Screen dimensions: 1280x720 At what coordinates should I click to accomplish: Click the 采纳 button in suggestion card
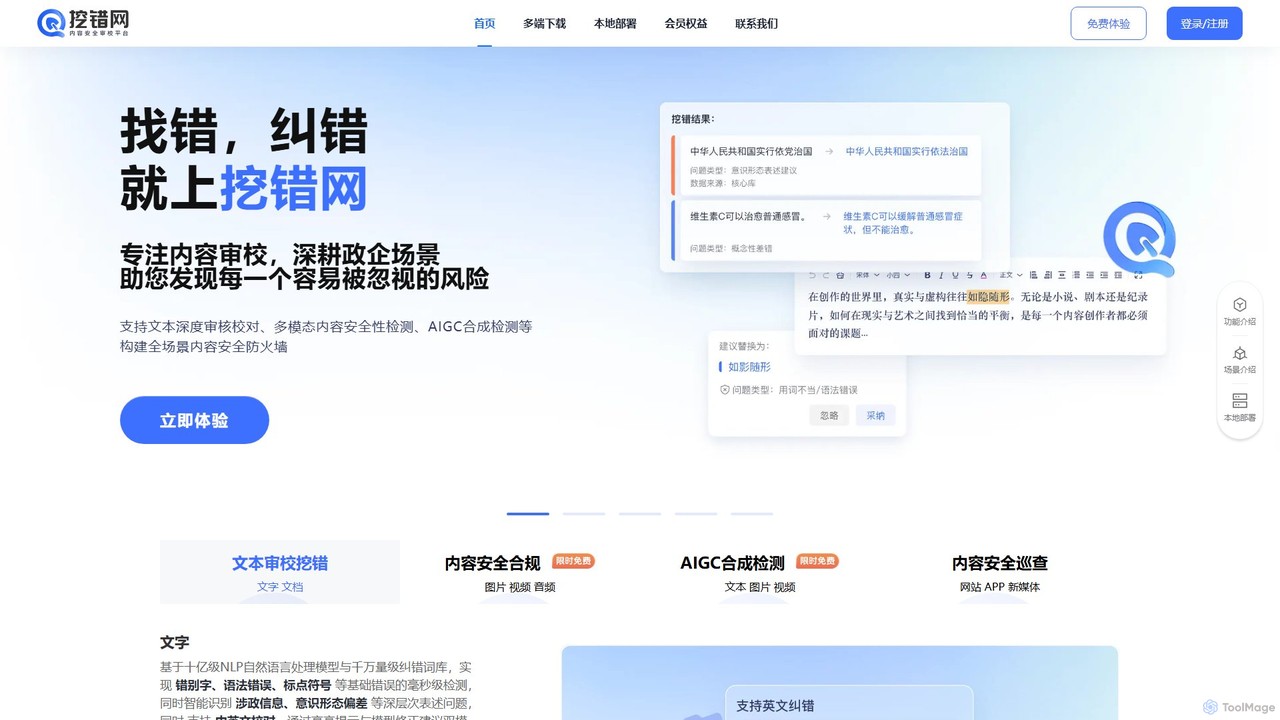tap(875, 415)
